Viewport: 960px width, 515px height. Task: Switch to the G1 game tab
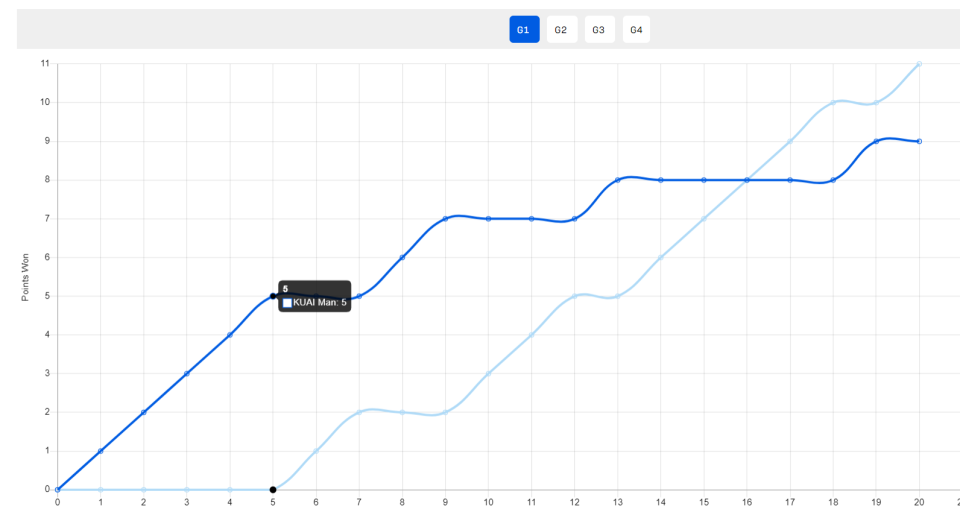coord(524,29)
